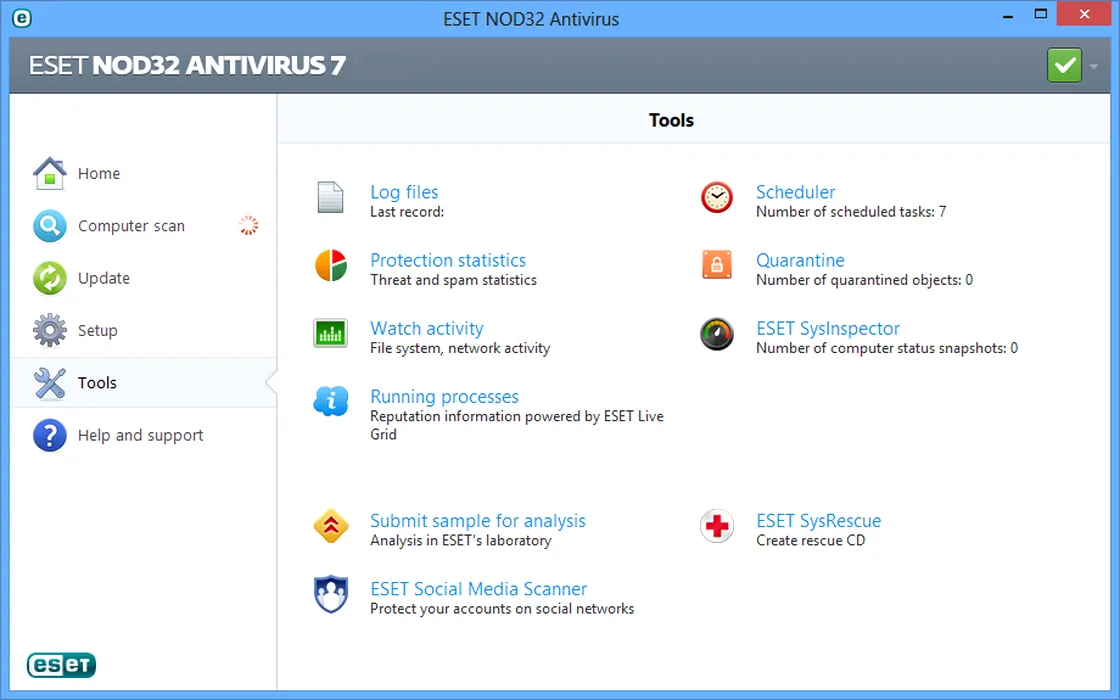This screenshot has height=700, width=1120.
Task: Click 'Create rescue CD' text
Action: click(x=810, y=541)
